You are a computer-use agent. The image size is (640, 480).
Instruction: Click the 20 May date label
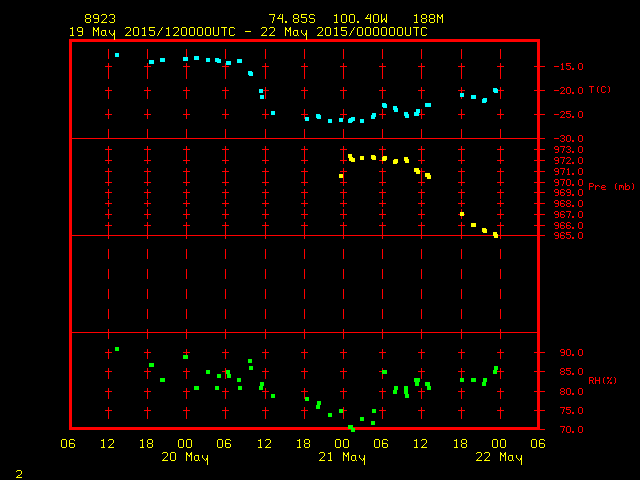click(x=185, y=457)
